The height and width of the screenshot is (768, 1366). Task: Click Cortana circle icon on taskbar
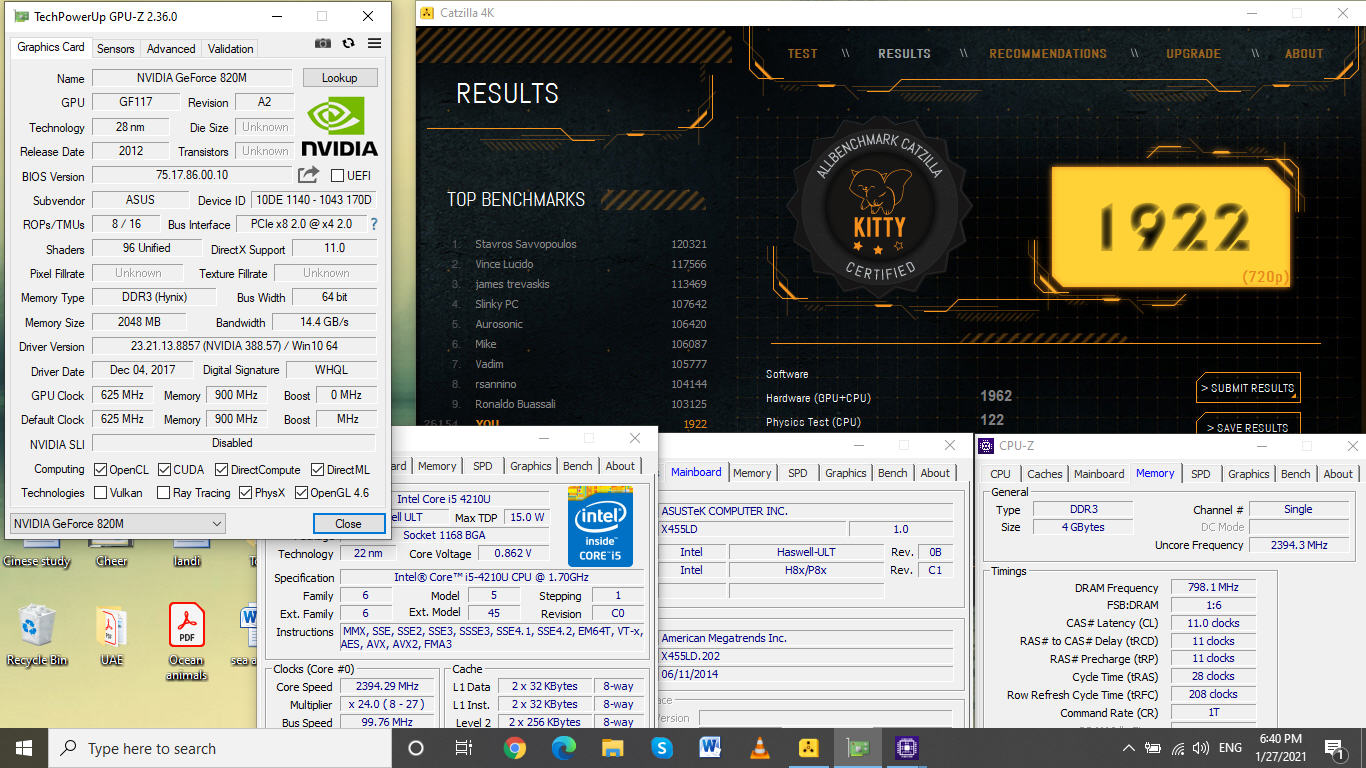point(416,748)
